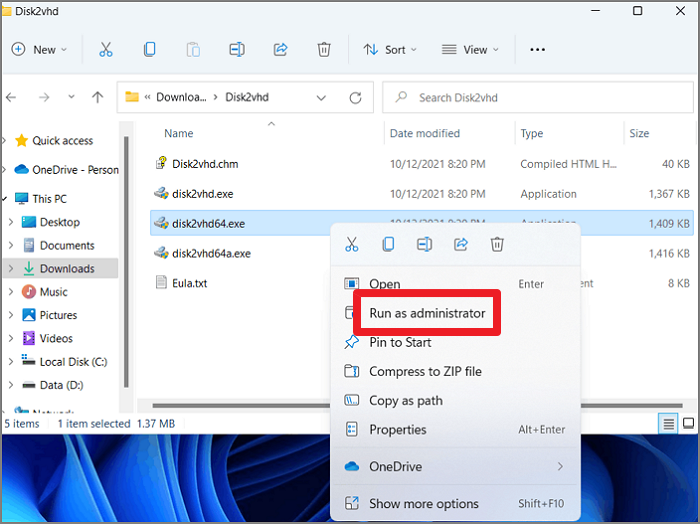Click the Share icon in the top toolbar
This screenshot has width=700, height=524.
[x=280, y=49]
